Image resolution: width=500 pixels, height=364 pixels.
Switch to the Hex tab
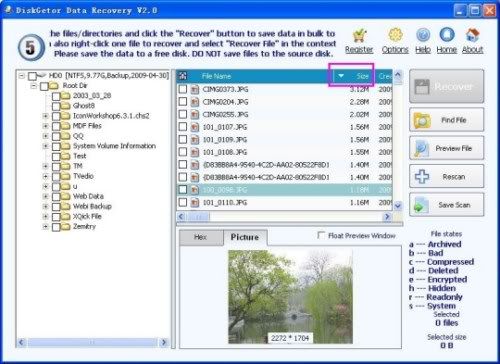point(201,237)
